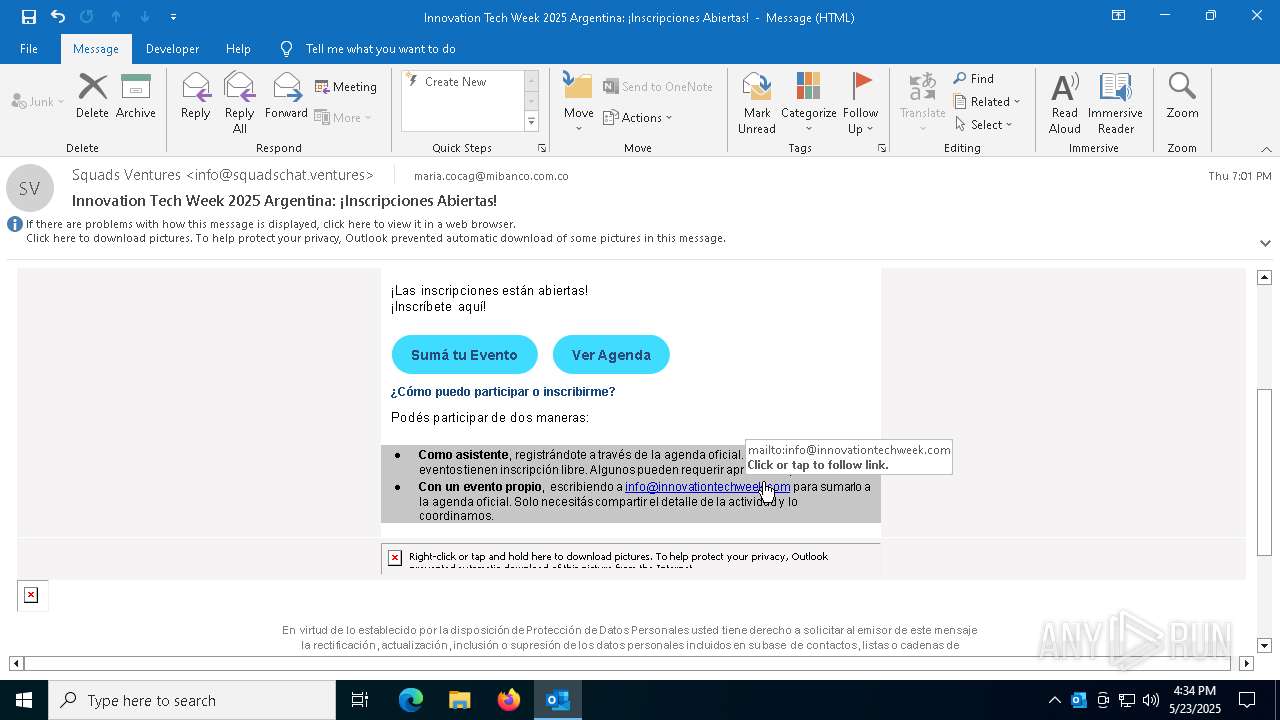Click the Save icon in the title bar

click(x=28, y=17)
